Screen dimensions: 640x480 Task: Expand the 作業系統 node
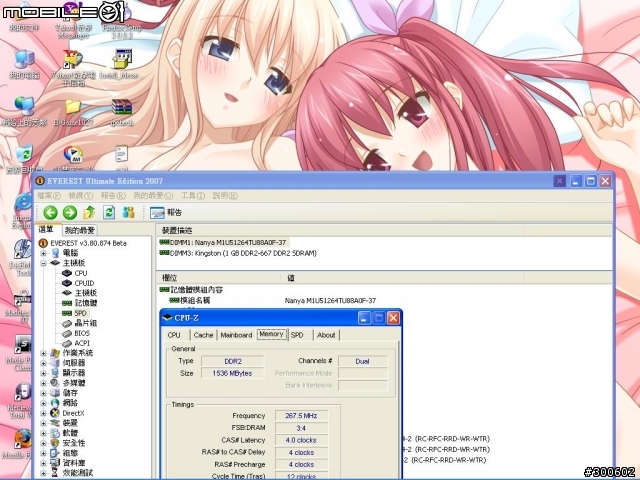[43, 353]
